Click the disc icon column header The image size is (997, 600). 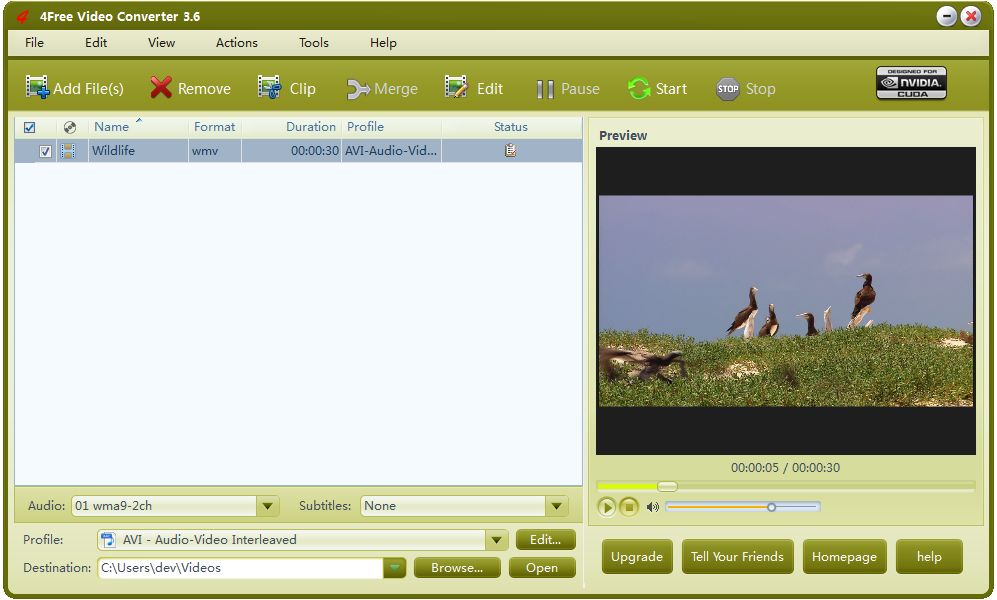coord(70,127)
